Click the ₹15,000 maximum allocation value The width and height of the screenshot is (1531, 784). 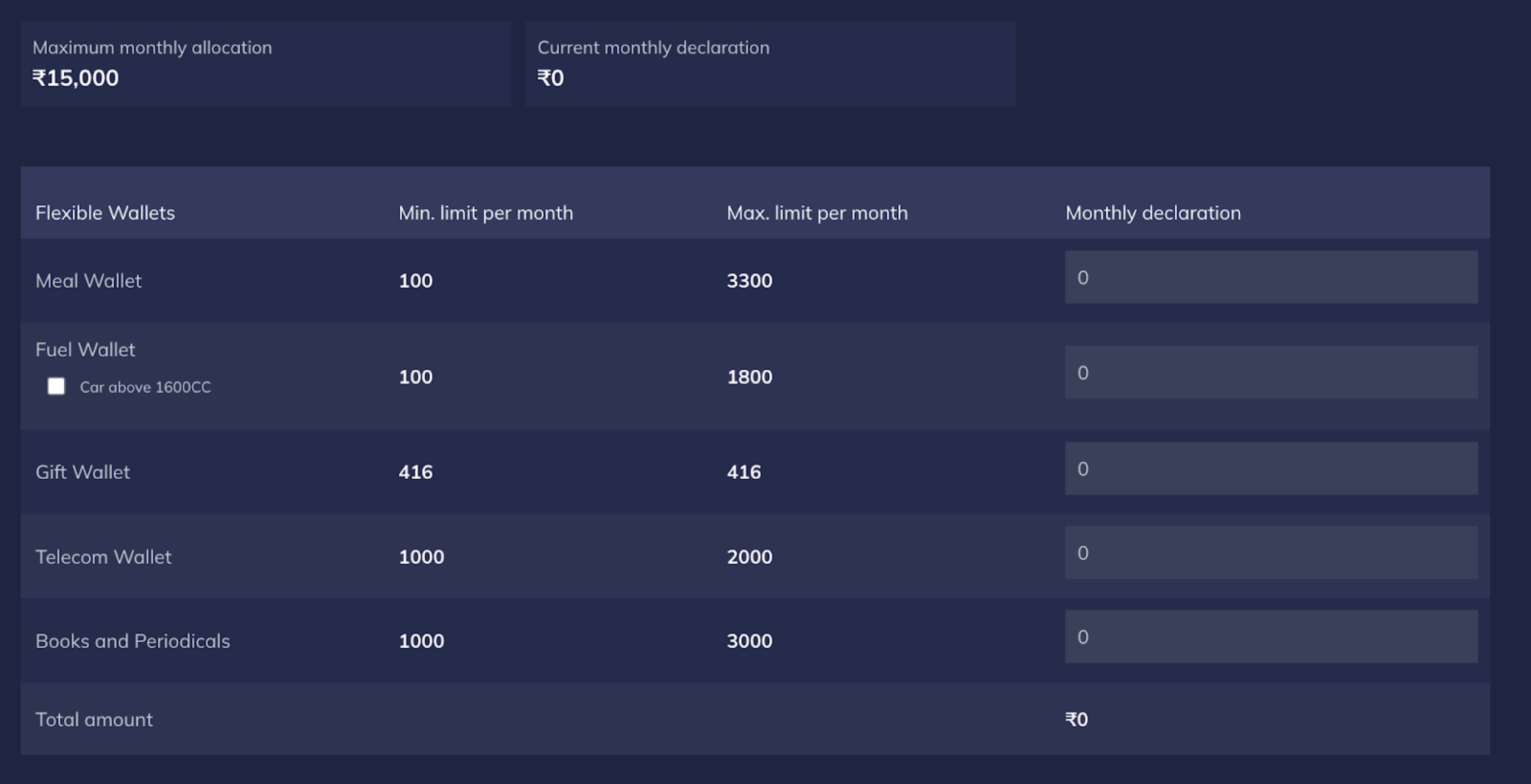point(76,78)
